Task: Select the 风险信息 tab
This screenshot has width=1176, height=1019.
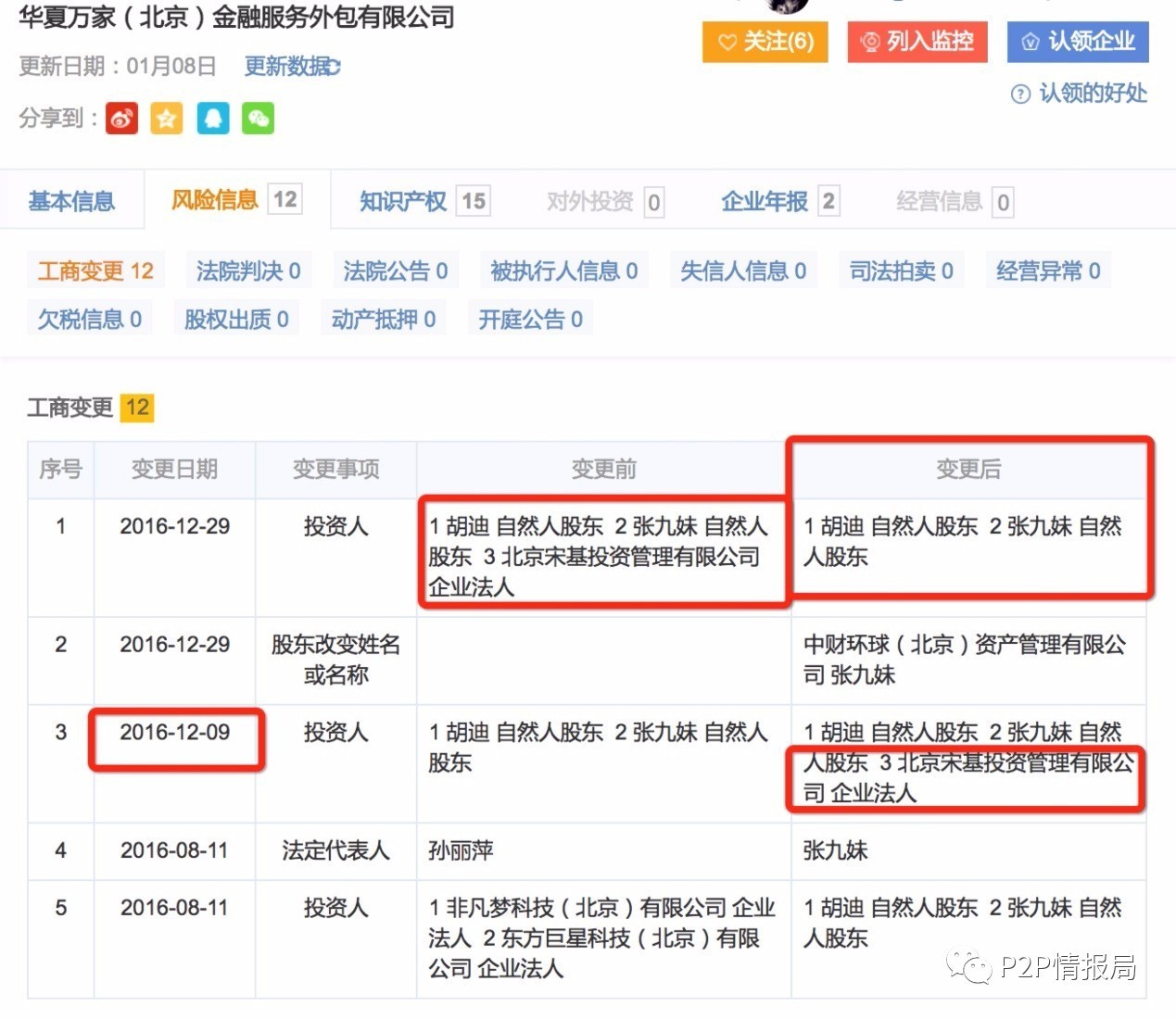Action: point(237,200)
